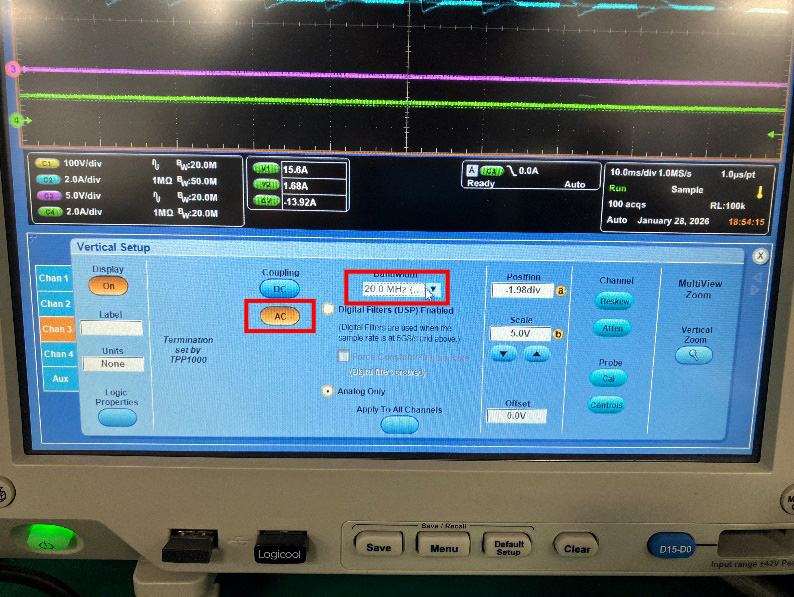This screenshot has width=794, height=597.
Task: Open the Bandwidth dropdown list
Action: [x=433, y=289]
